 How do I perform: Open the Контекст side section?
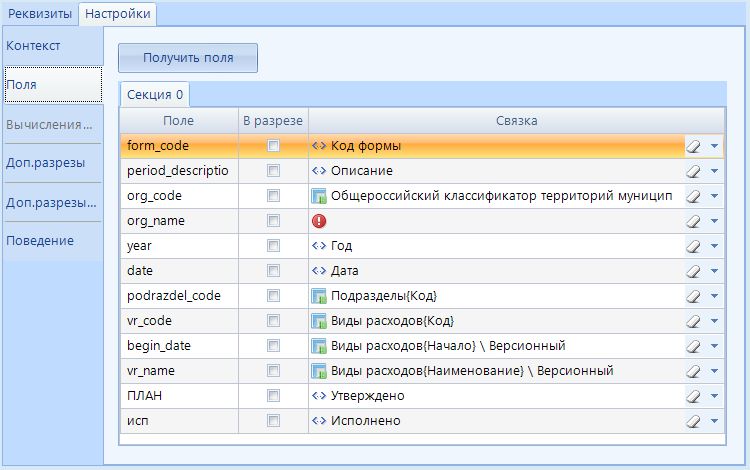tap(34, 46)
